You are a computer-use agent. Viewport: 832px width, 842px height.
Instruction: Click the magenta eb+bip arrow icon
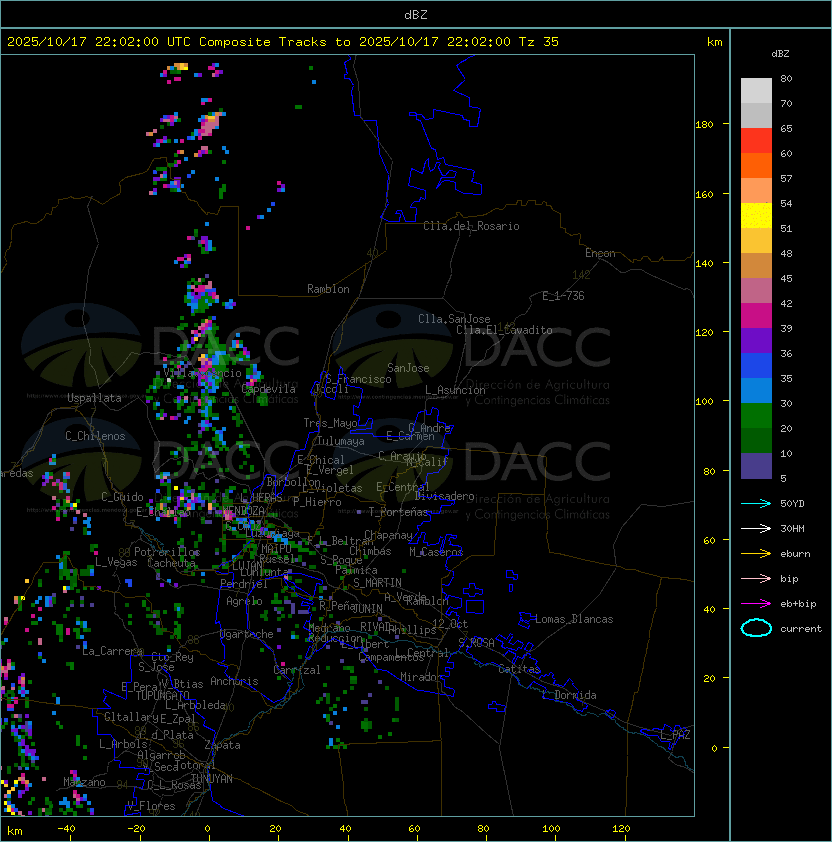click(756, 604)
